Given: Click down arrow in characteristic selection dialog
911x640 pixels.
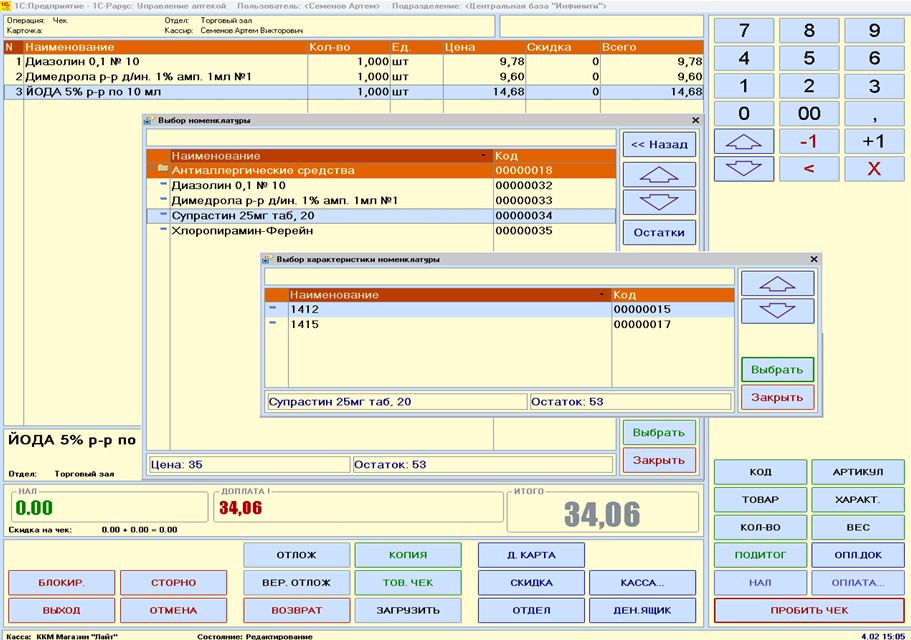Looking at the screenshot, I should [777, 310].
